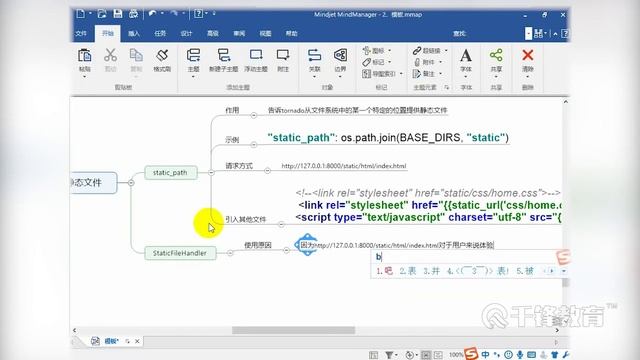
Task: Click the vertical scrollbar up arrow
Action: point(566,102)
